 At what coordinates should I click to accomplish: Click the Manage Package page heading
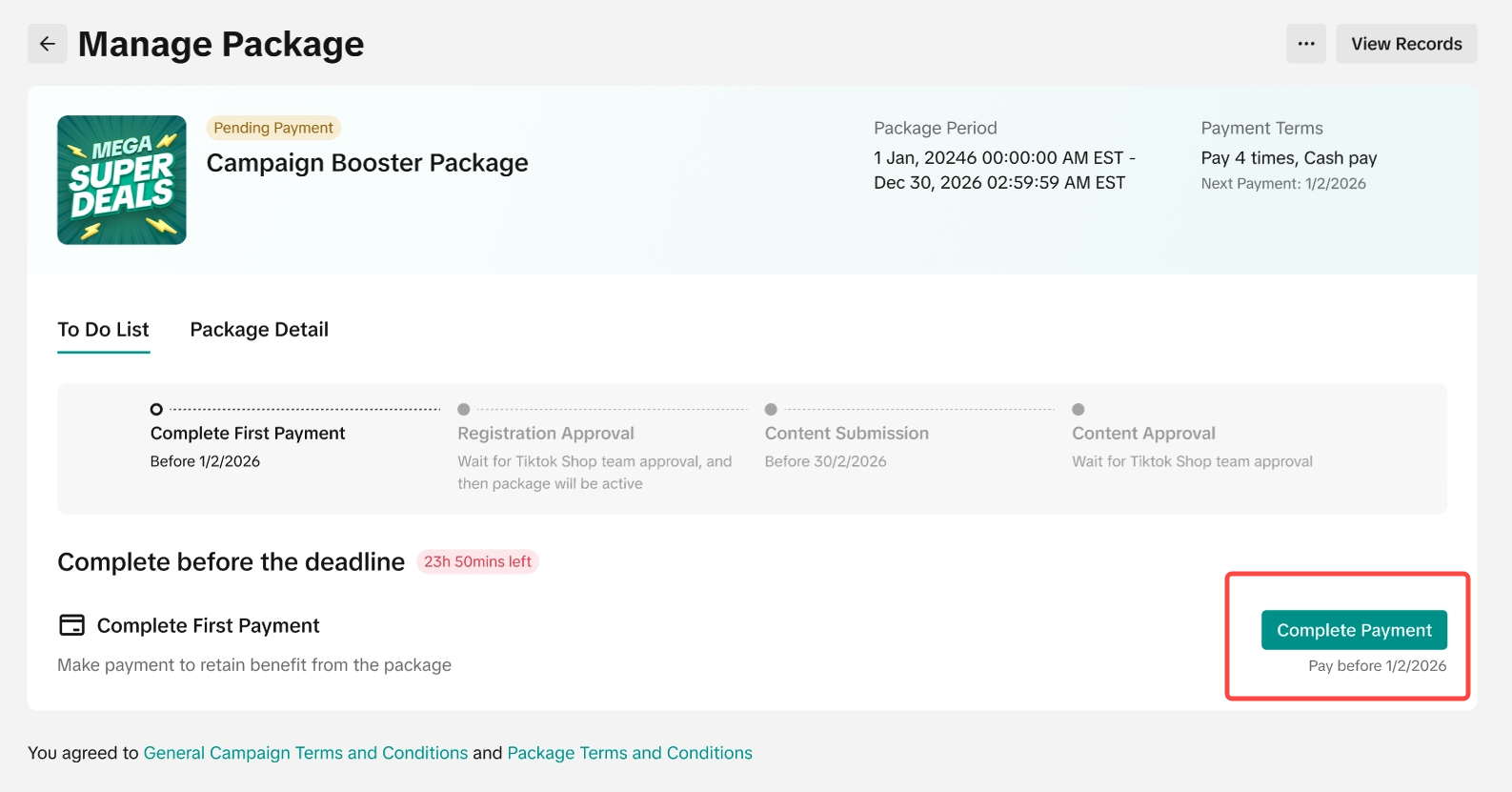click(x=221, y=45)
